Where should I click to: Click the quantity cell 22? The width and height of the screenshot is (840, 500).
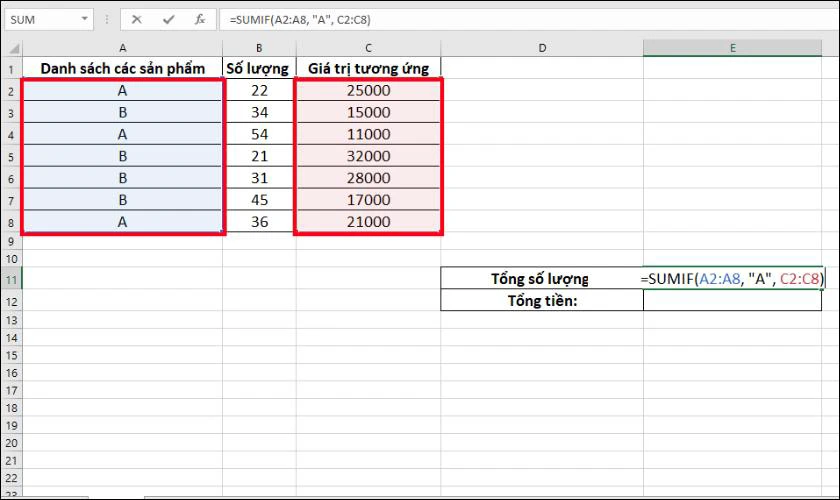click(x=259, y=90)
